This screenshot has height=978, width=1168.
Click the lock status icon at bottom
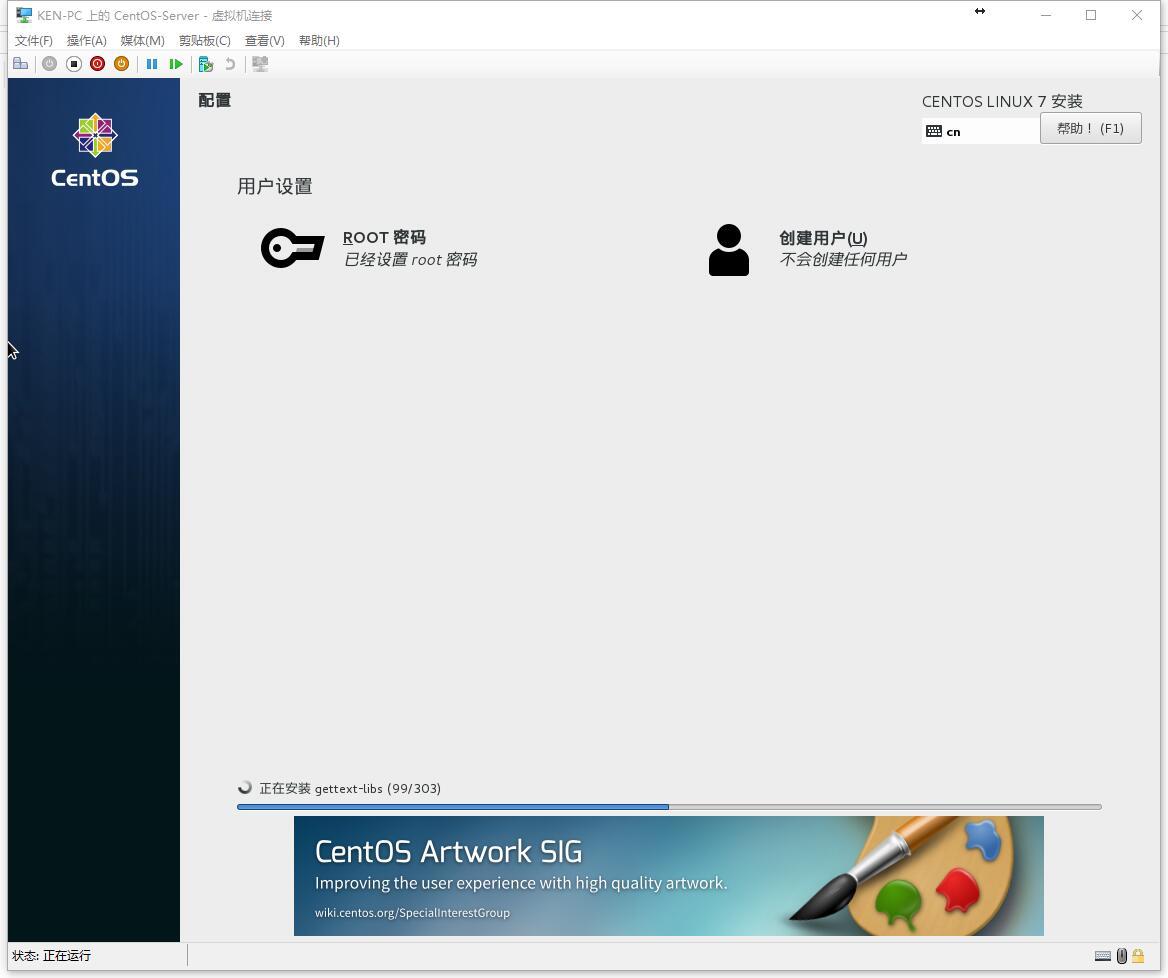(x=1138, y=956)
